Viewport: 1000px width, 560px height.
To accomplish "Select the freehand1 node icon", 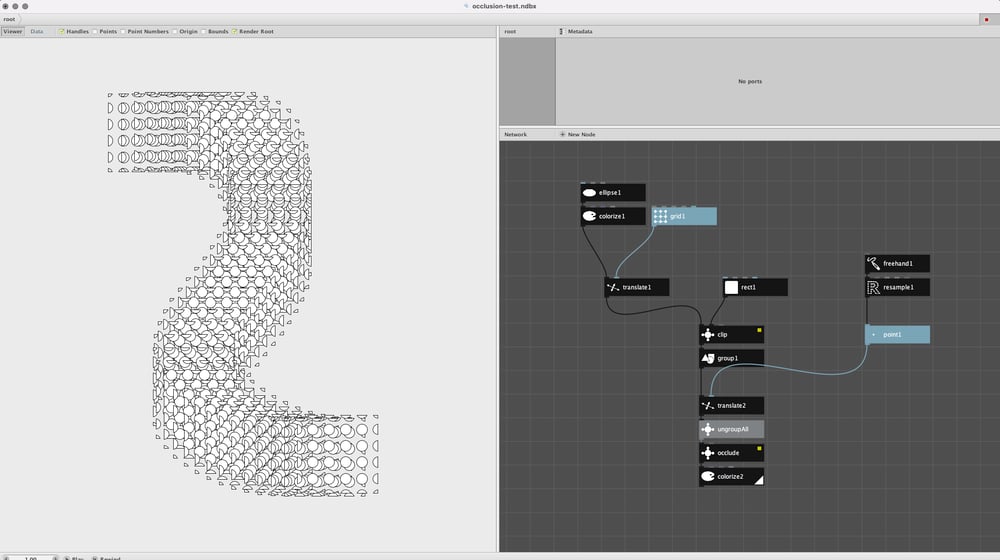I will (873, 263).
